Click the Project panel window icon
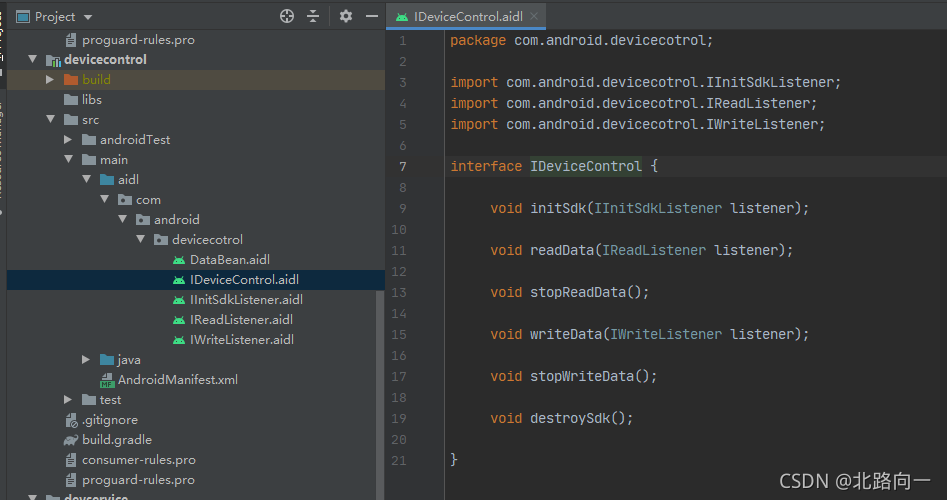 coord(23,17)
